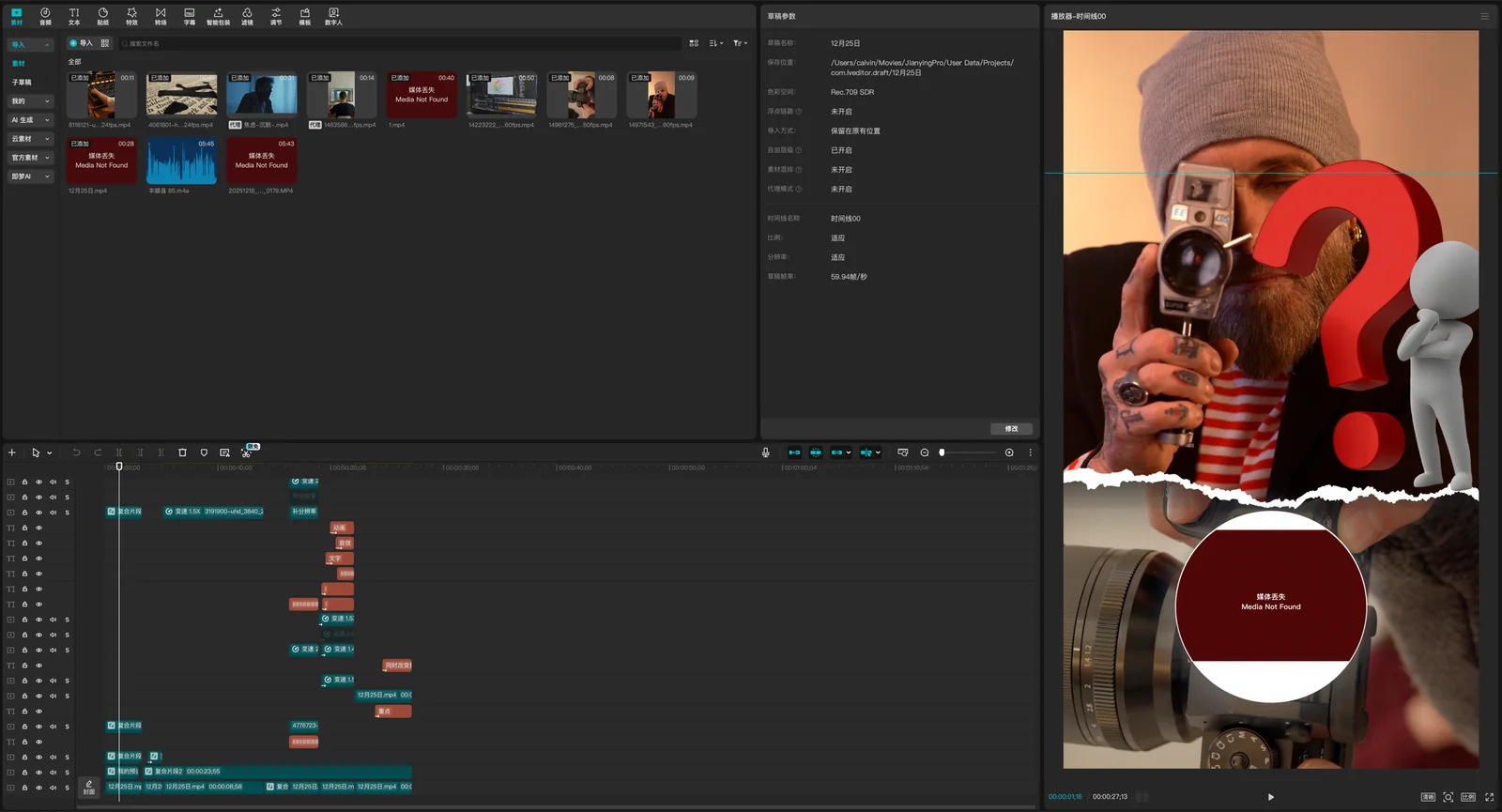This screenshot has height=812, width=1502.
Task: Open the 特效 effects panel
Action: (131, 16)
